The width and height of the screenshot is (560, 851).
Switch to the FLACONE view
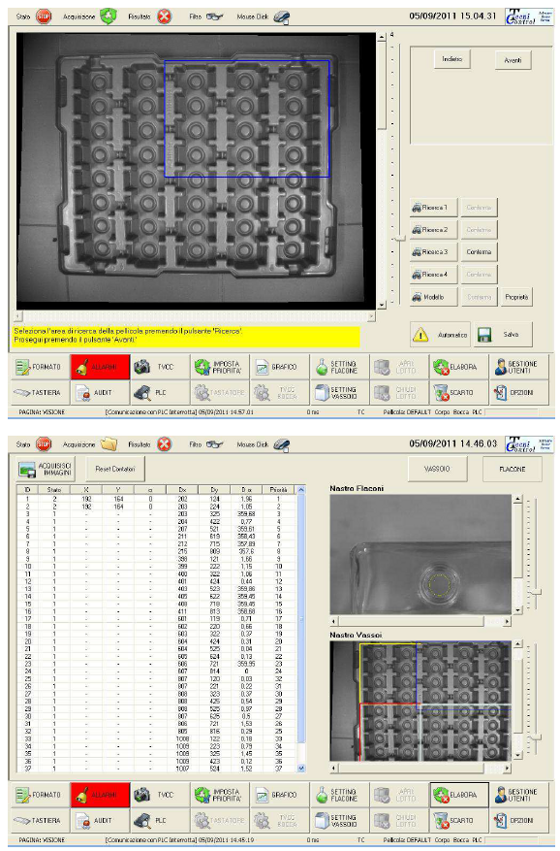[512, 469]
